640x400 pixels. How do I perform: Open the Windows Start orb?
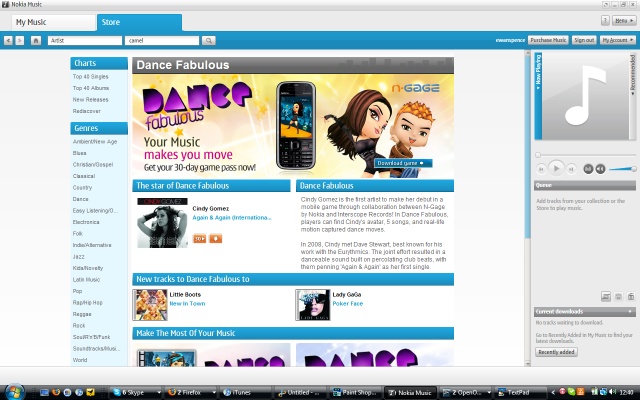13,392
